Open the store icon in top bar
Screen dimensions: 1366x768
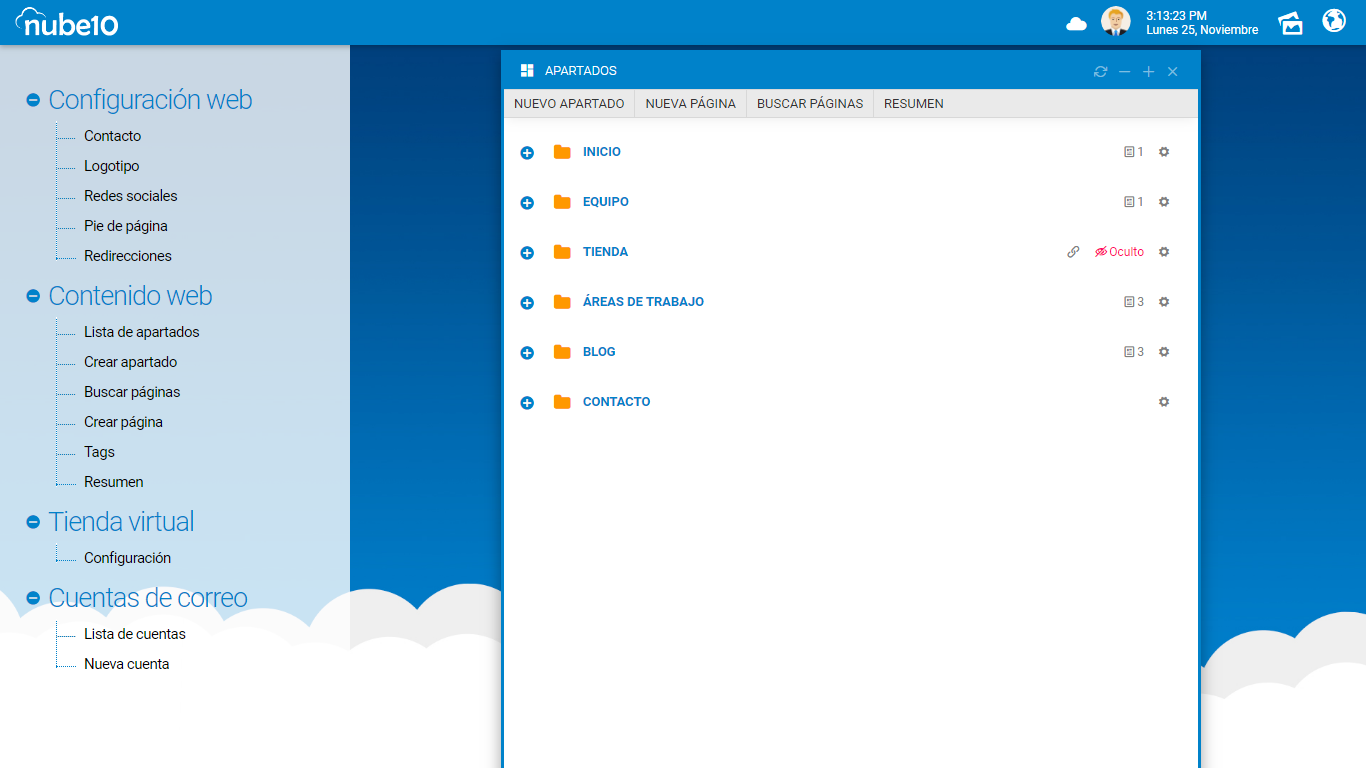pos(1291,23)
